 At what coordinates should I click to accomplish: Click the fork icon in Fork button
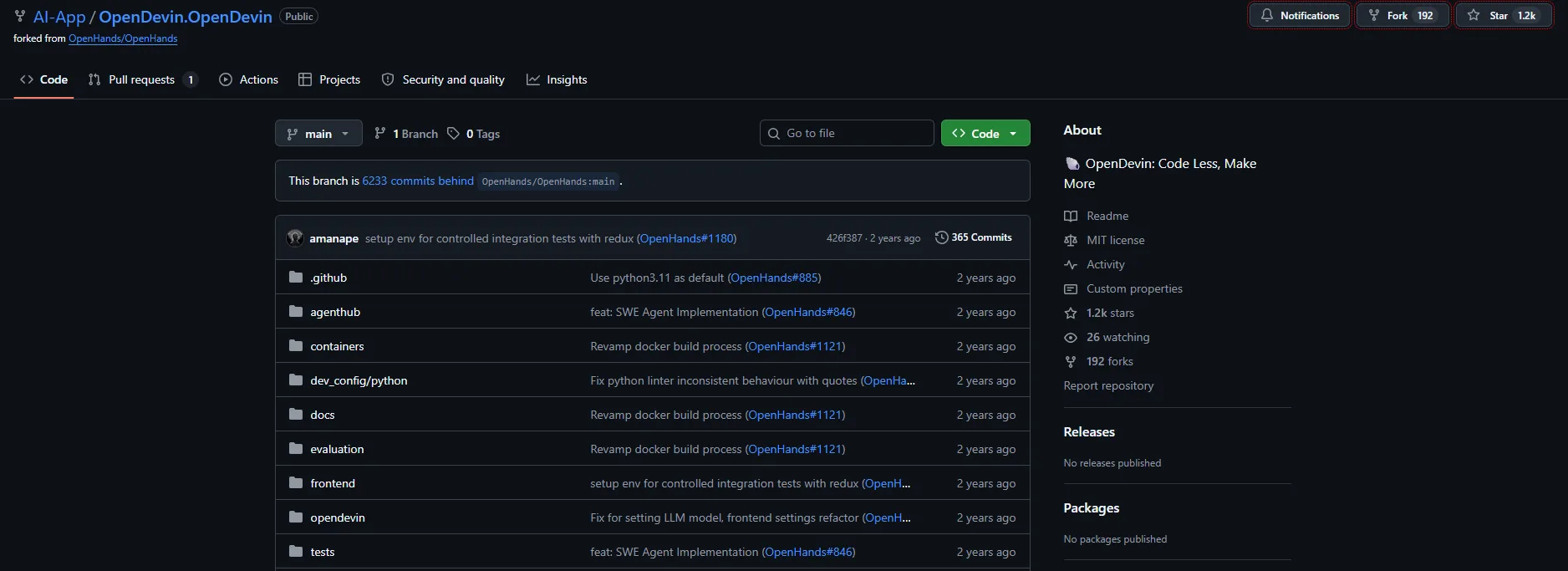click(x=1373, y=16)
